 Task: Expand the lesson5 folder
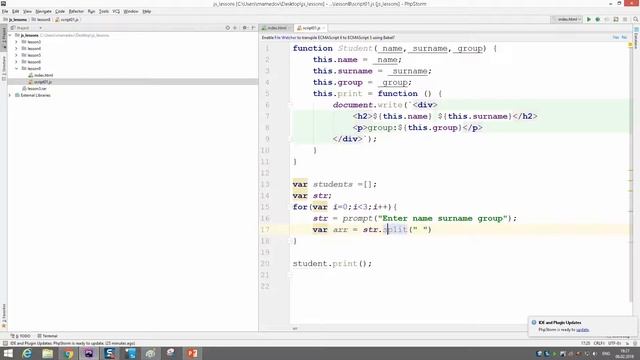[x=16, y=55]
